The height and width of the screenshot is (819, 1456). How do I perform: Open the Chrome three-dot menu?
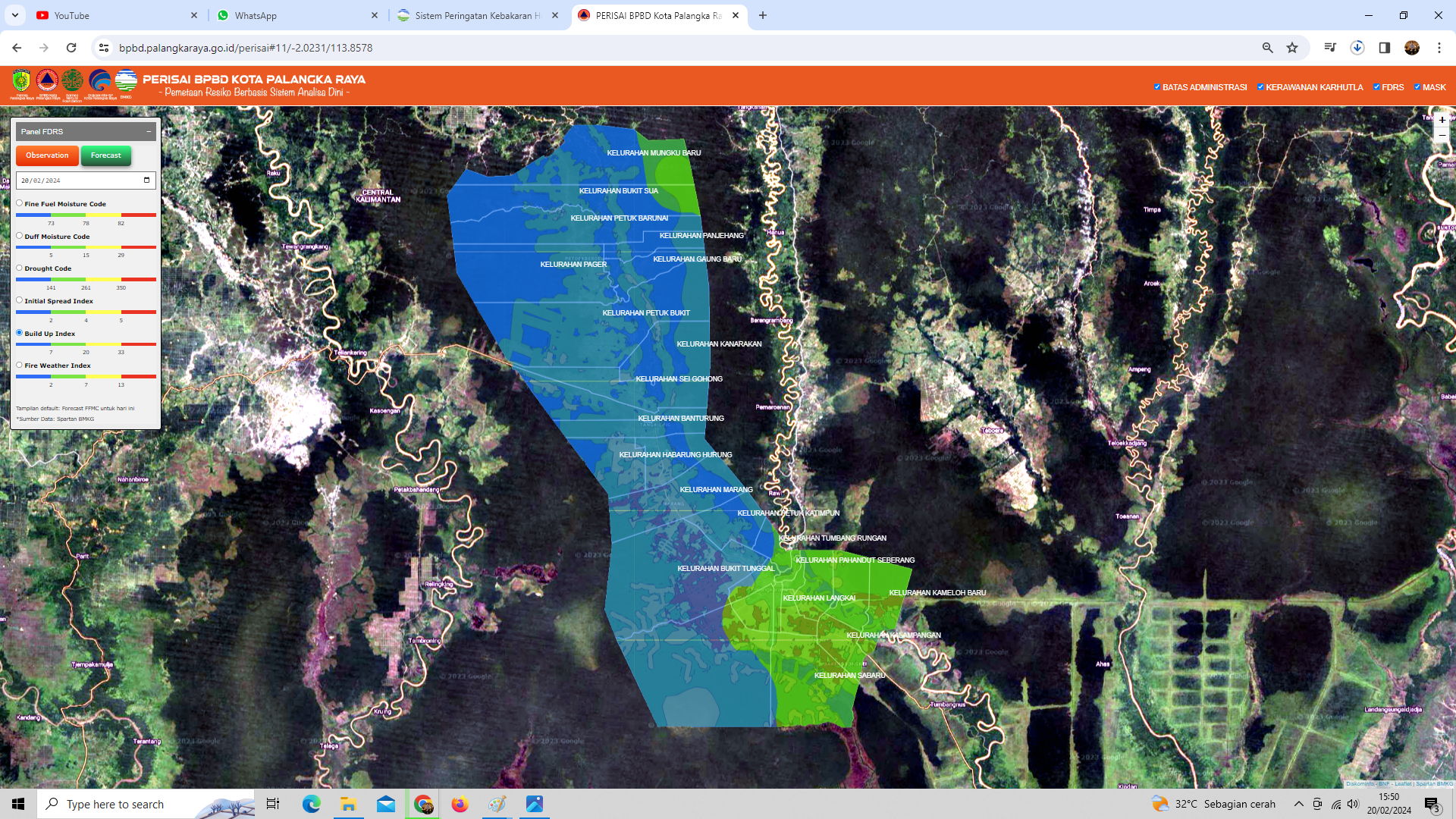(x=1439, y=48)
